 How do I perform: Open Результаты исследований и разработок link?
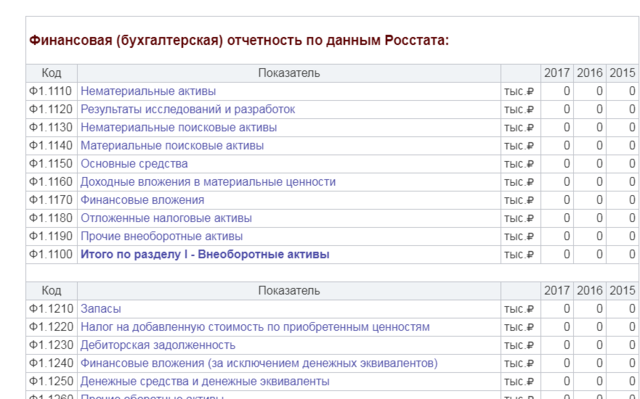click(x=188, y=109)
